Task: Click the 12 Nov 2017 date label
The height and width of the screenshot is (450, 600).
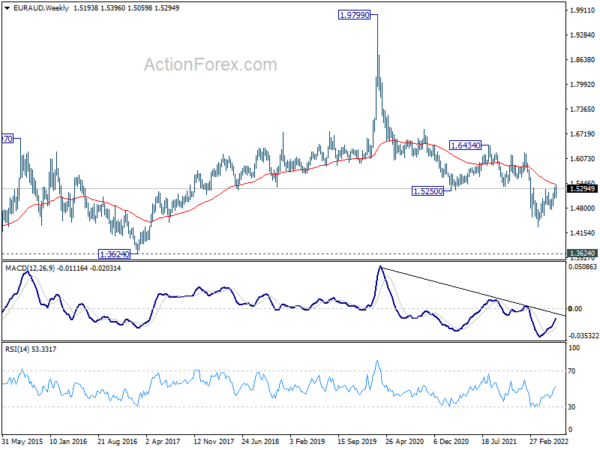Action: pos(214,441)
